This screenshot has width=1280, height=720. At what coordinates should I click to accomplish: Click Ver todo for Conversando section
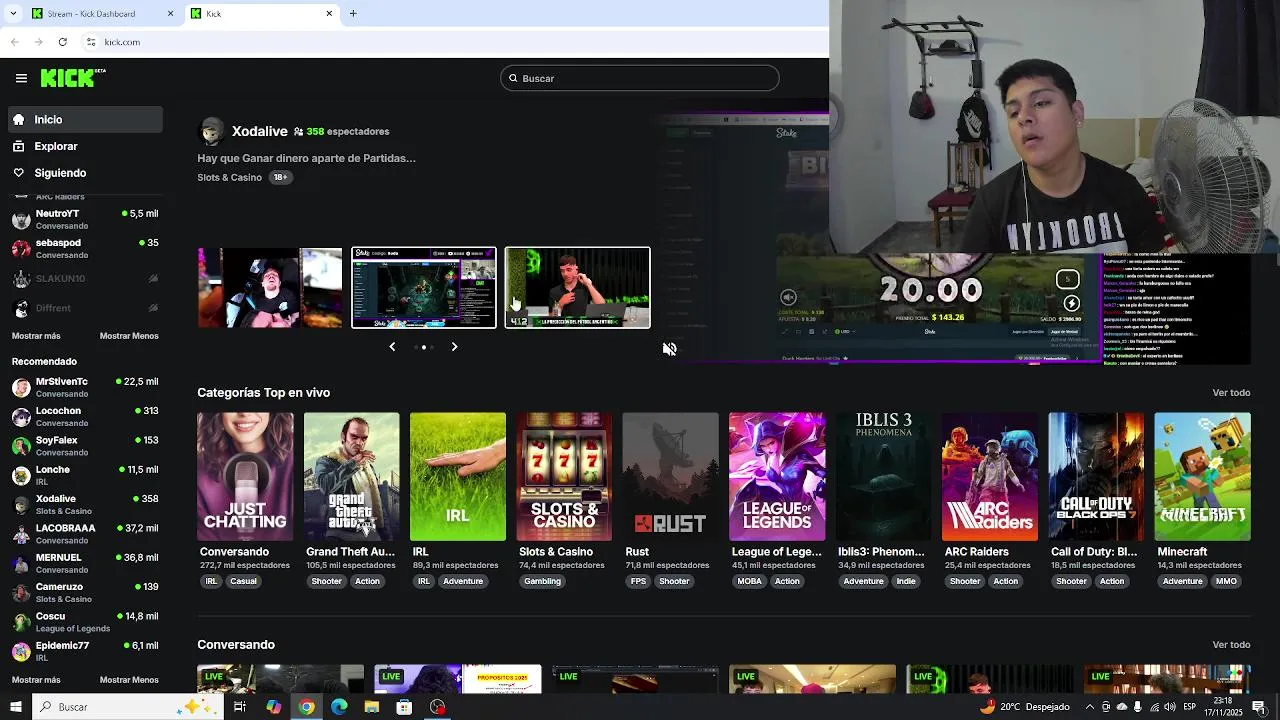click(x=1231, y=645)
